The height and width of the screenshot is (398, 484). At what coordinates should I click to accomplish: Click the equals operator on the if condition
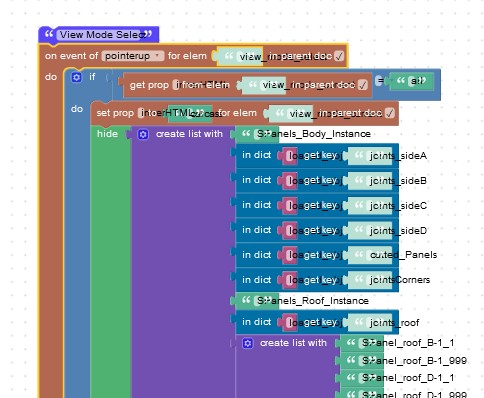point(379,81)
